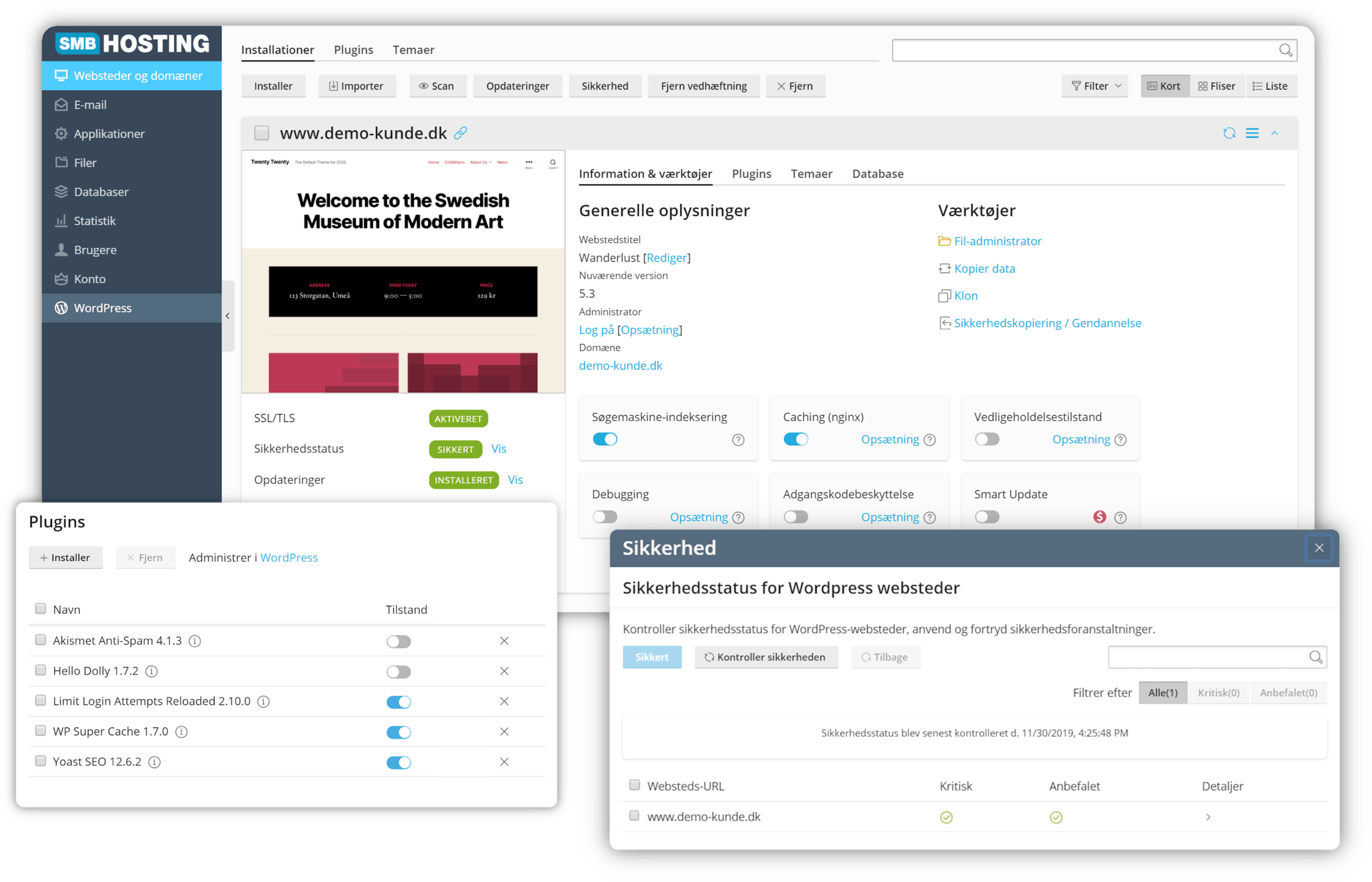Open the Filter dropdown

(x=1095, y=86)
